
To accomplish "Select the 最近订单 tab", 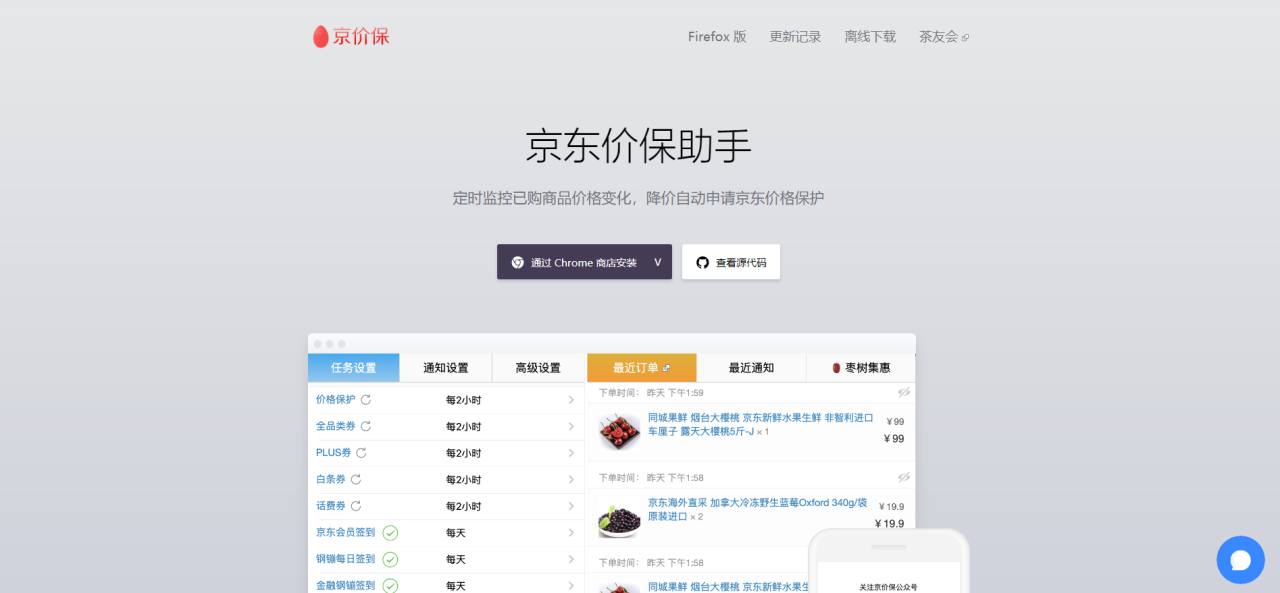I will click(642, 368).
